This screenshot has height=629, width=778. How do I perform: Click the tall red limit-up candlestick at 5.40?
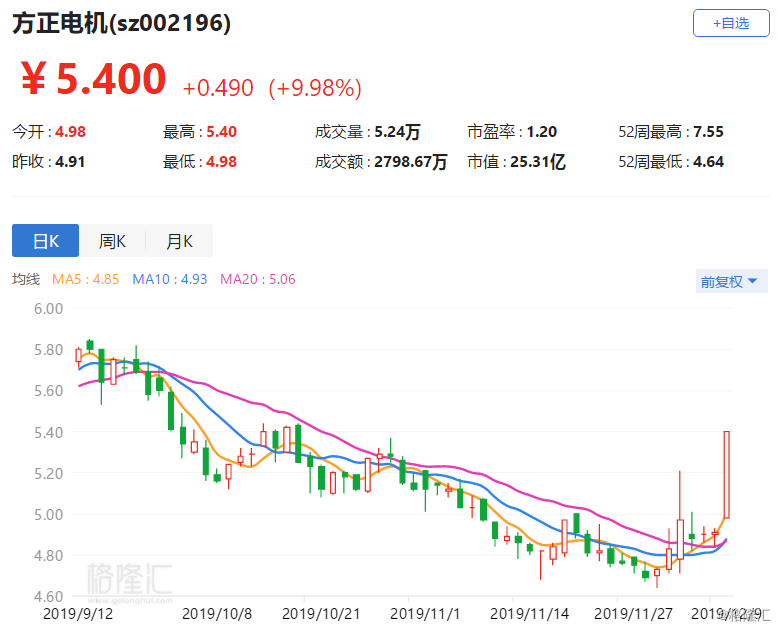tap(726, 475)
